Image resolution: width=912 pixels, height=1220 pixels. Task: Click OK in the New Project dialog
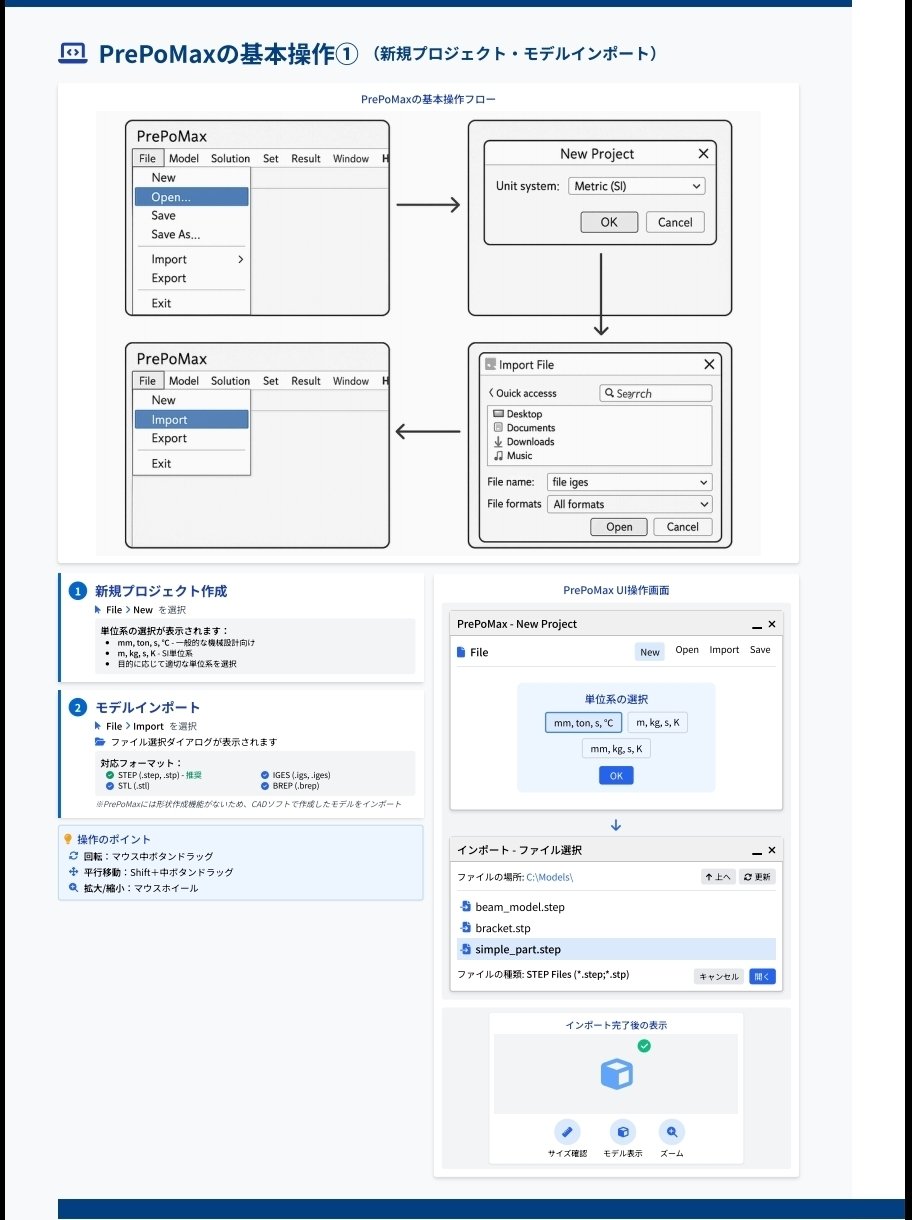pyautogui.click(x=608, y=222)
